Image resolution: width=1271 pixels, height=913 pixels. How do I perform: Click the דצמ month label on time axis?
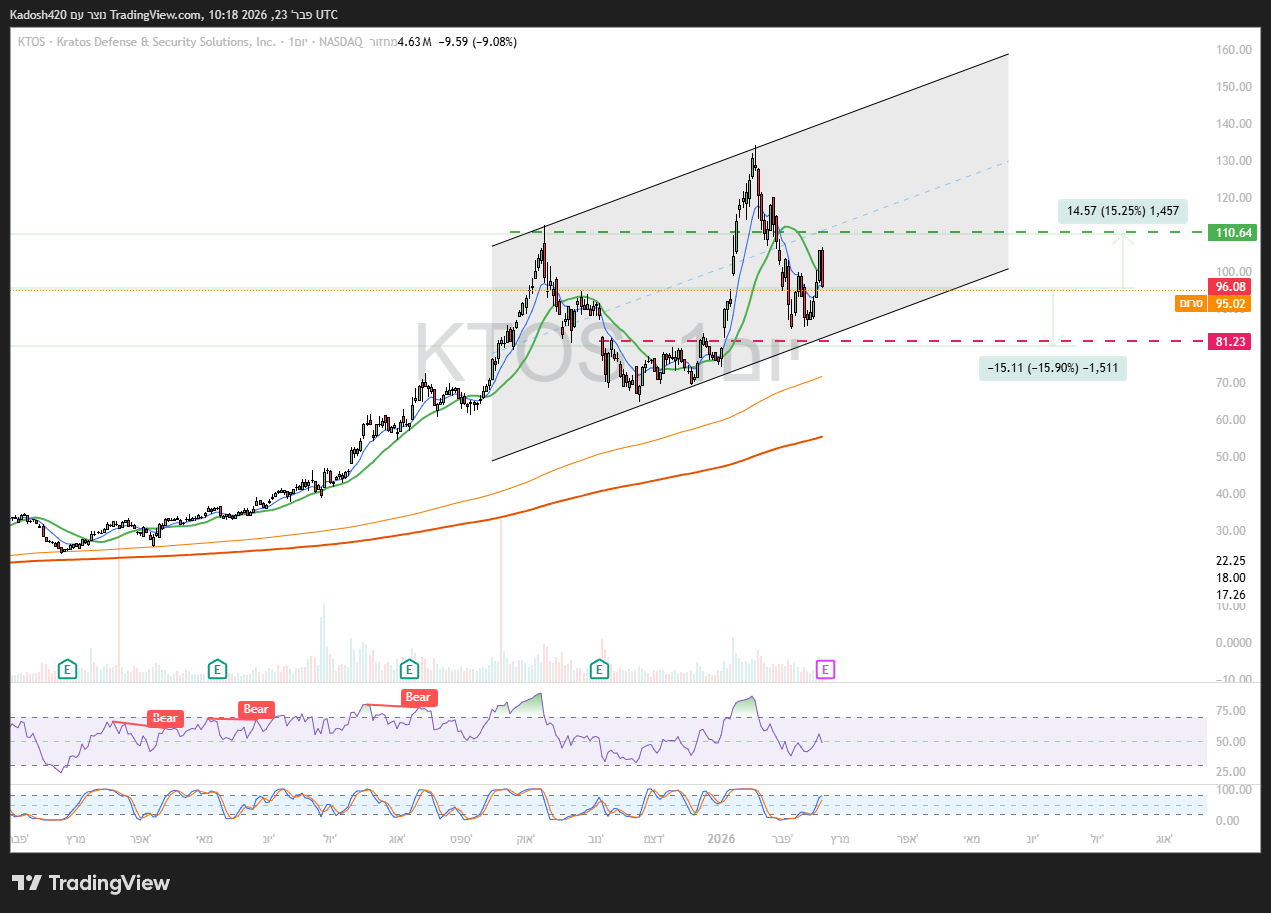click(653, 839)
